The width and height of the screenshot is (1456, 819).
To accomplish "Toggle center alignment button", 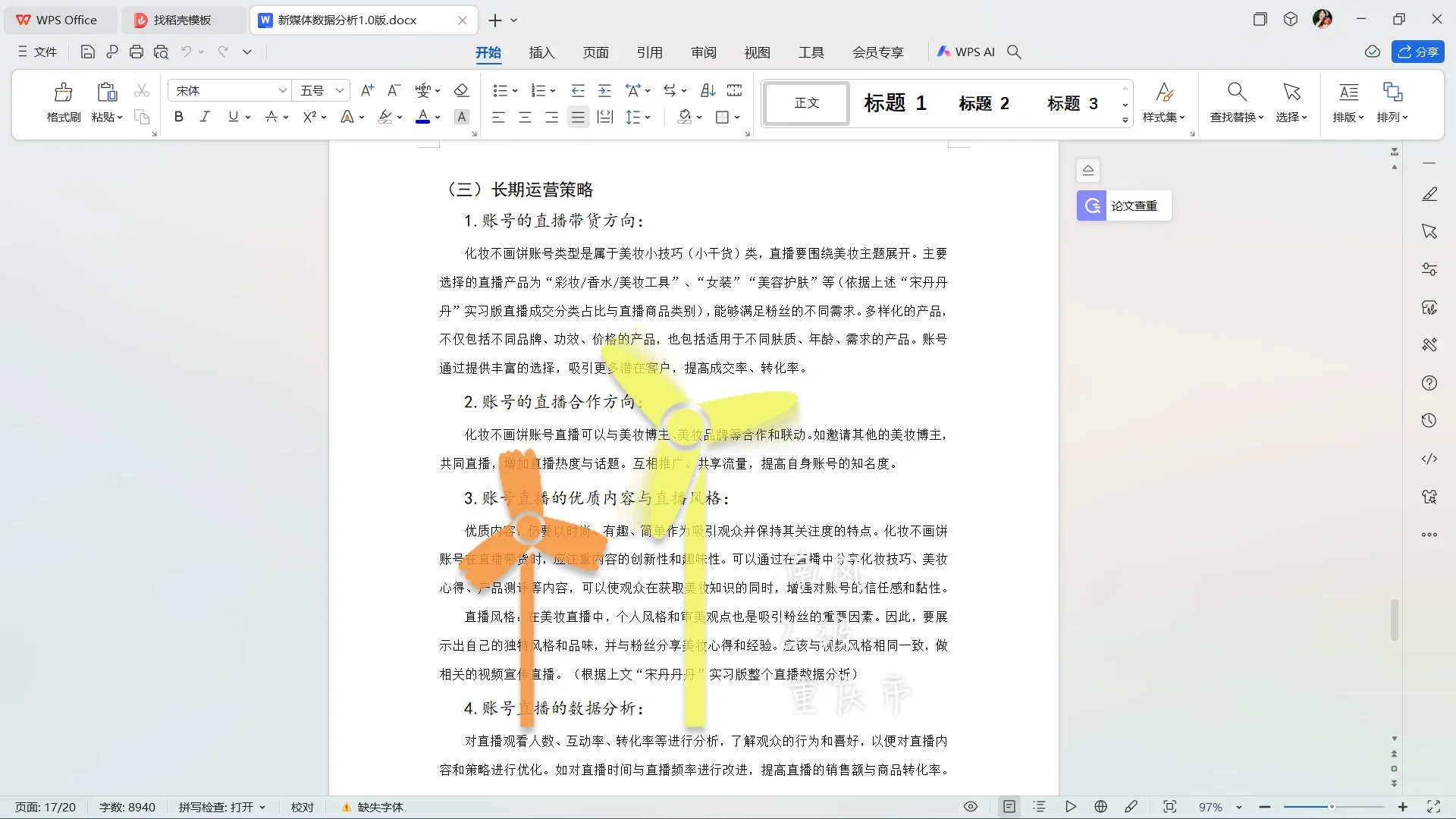I will pos(525,117).
